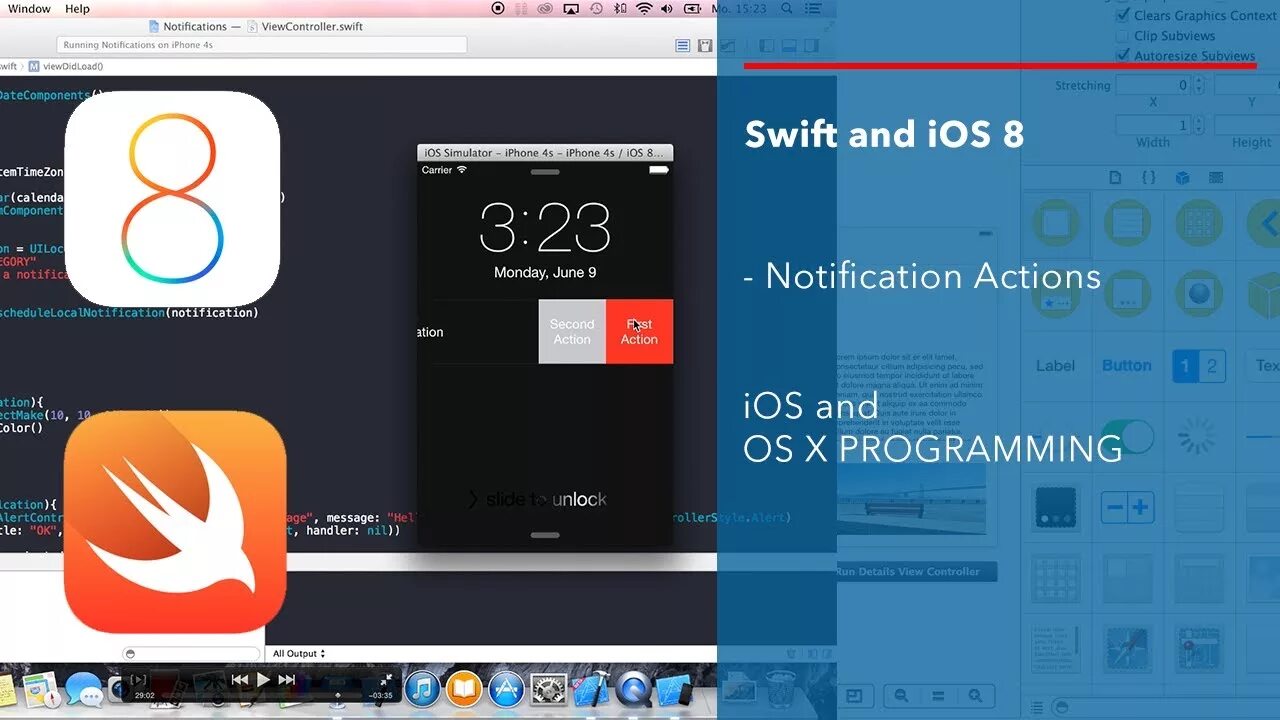Exit QuickTime full screen
The height and width of the screenshot is (720, 1280).
tap(386, 680)
